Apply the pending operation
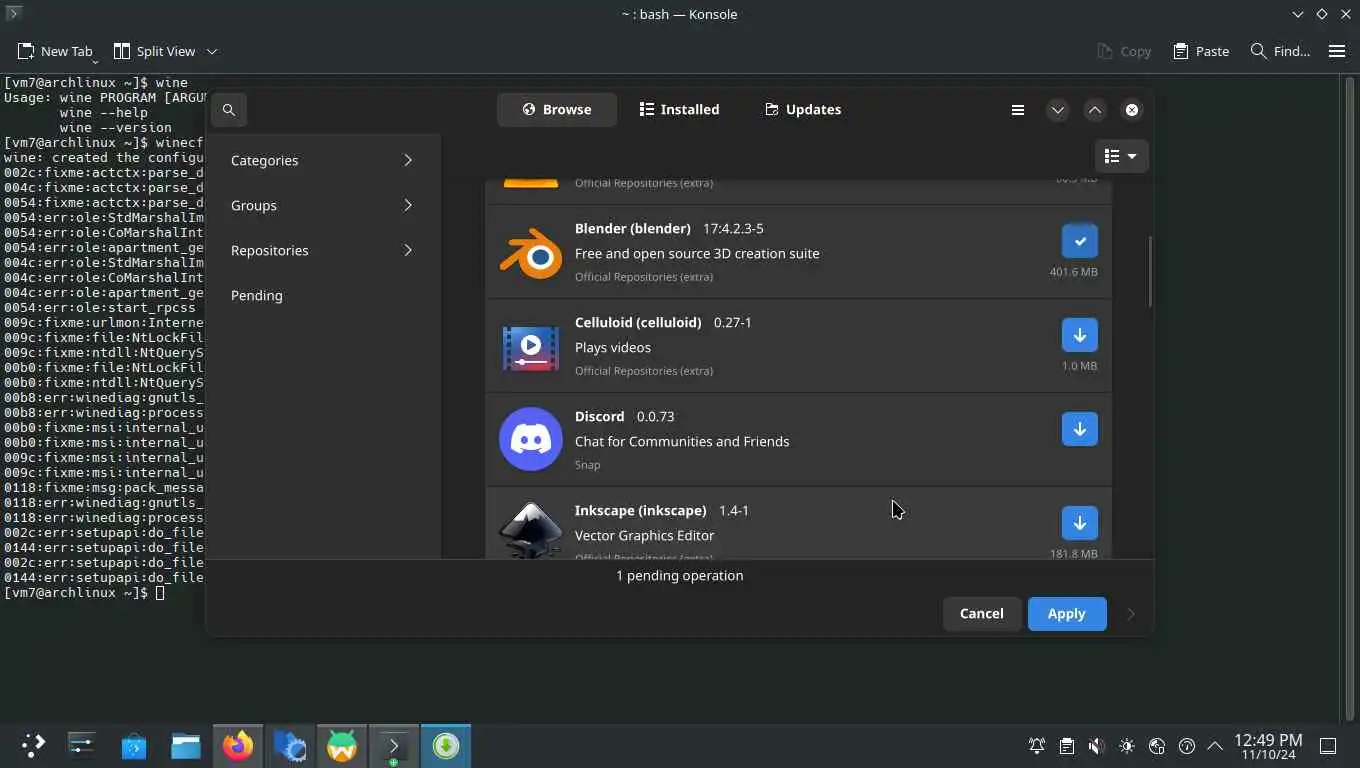 pos(1067,614)
